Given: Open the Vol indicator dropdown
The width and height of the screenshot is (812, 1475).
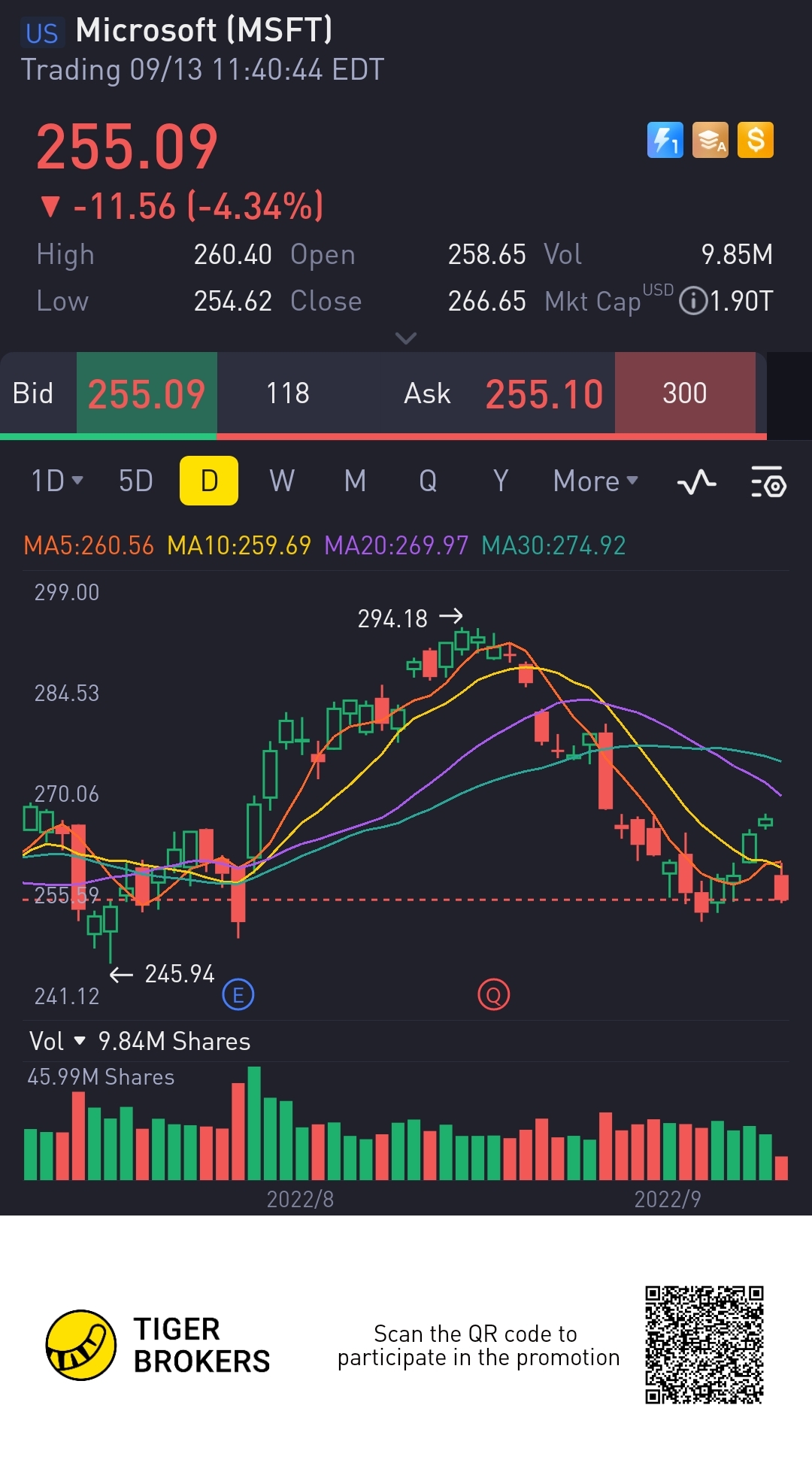Looking at the screenshot, I should point(57,1041).
